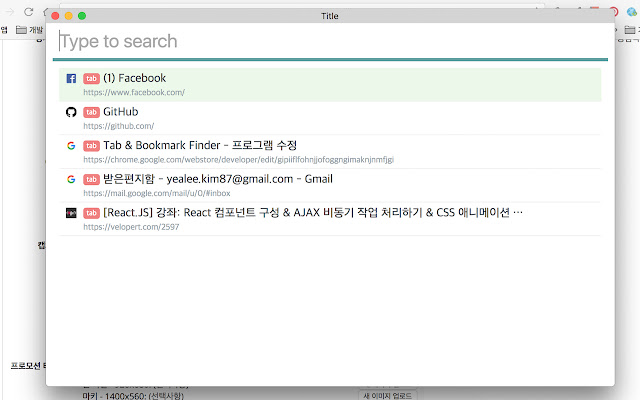The height and width of the screenshot is (400, 640).
Task: Select the [React.JS] 강좌 tab result
Action: point(330,219)
